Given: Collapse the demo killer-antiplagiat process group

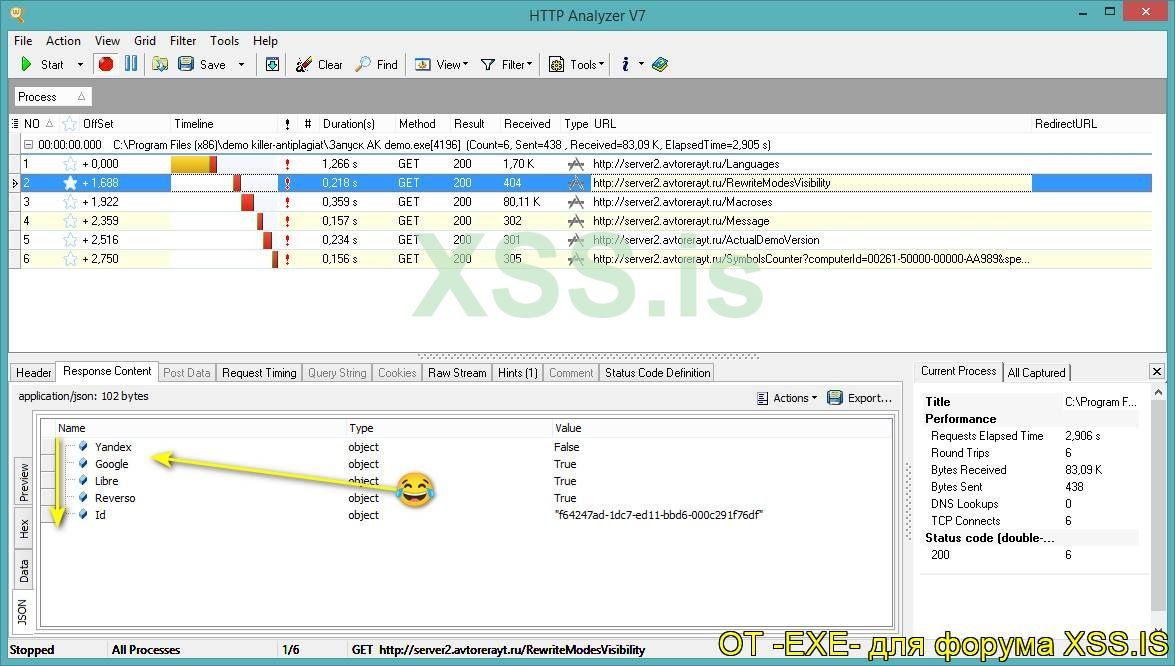Looking at the screenshot, I should pos(28,145).
